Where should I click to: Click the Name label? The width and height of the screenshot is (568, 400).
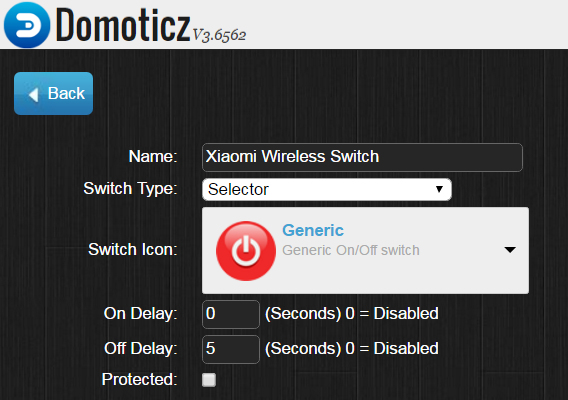(x=153, y=157)
